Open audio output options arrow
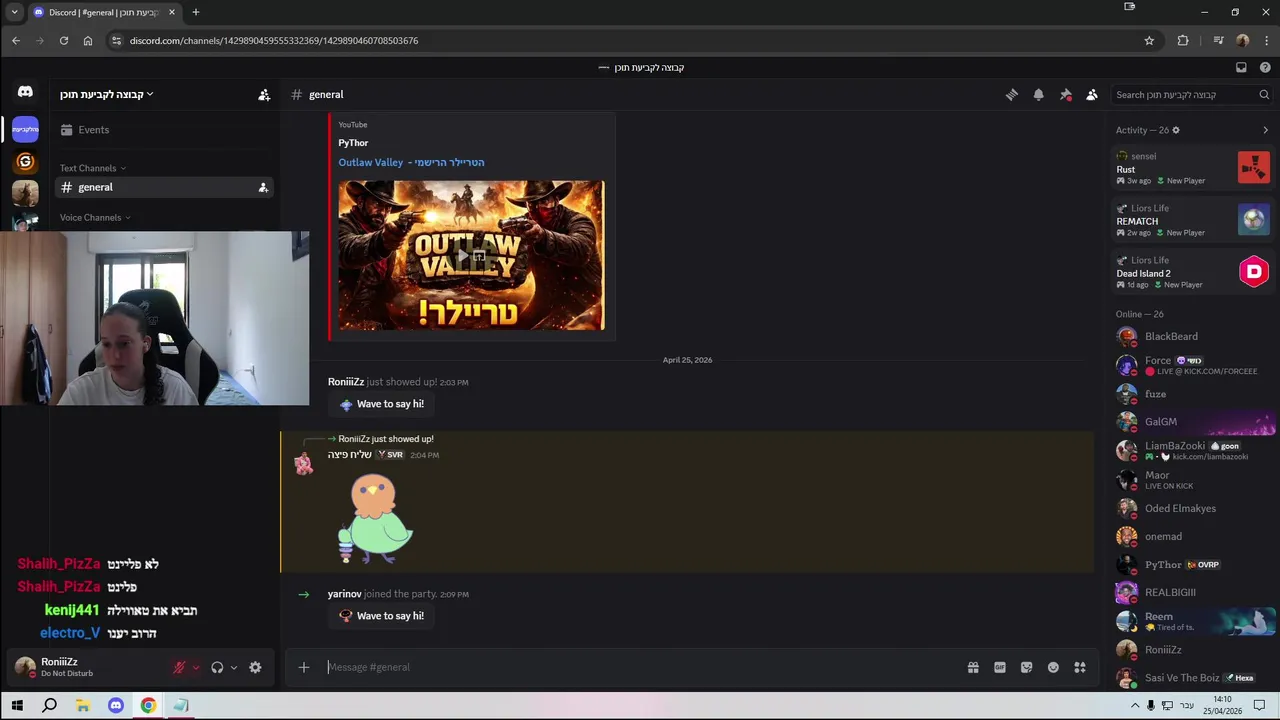Viewport: 1280px width, 720px height. tap(234, 667)
